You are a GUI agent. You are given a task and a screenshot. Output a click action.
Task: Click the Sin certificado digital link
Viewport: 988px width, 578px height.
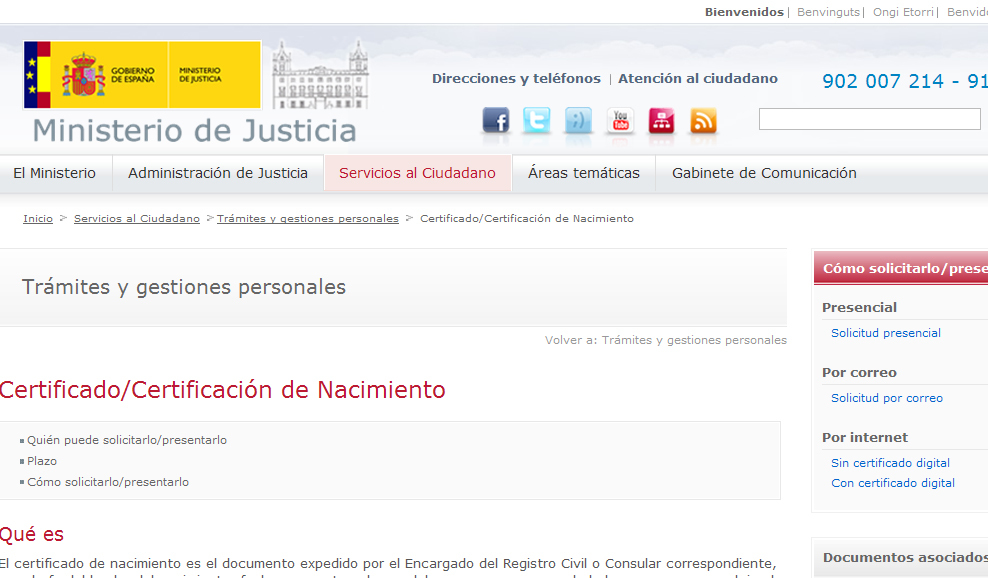[891, 463]
